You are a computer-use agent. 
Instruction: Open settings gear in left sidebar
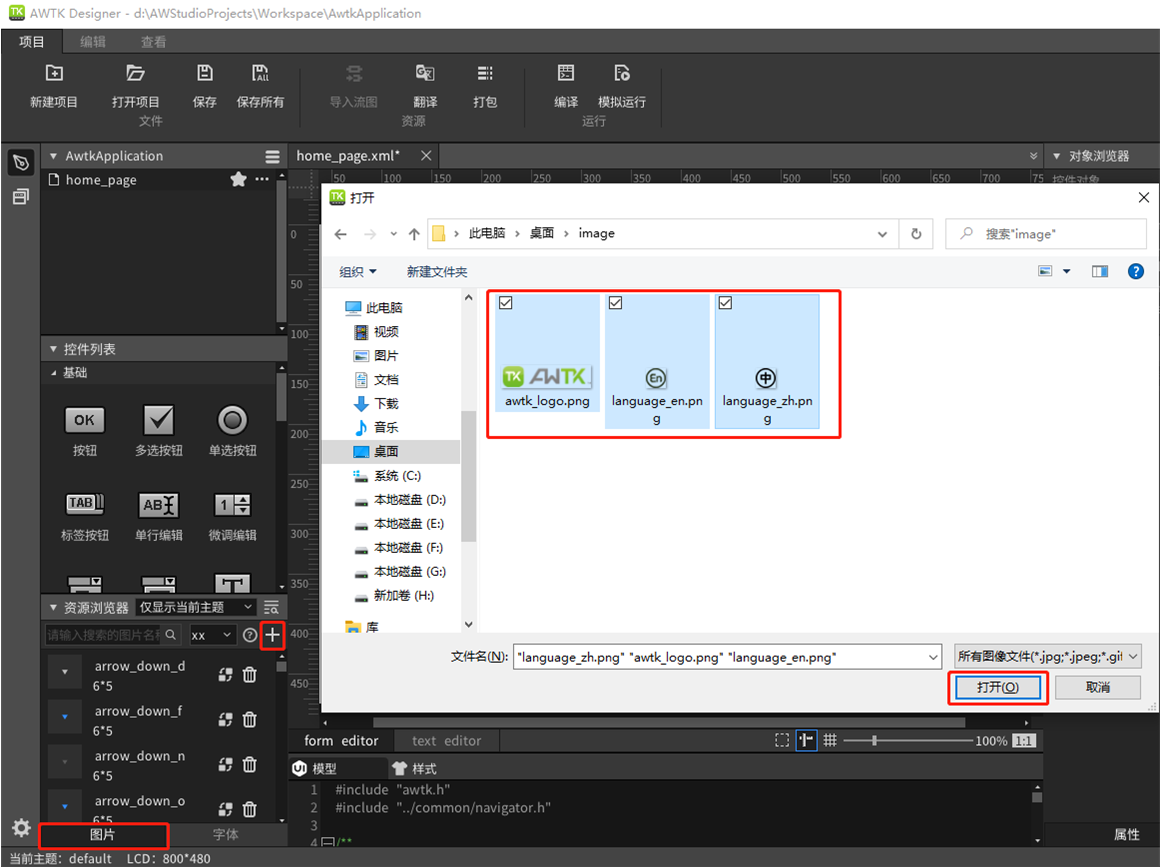(x=21, y=827)
